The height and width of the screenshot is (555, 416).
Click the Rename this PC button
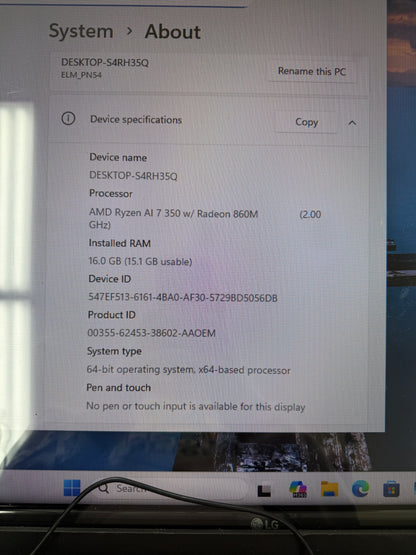pos(312,71)
